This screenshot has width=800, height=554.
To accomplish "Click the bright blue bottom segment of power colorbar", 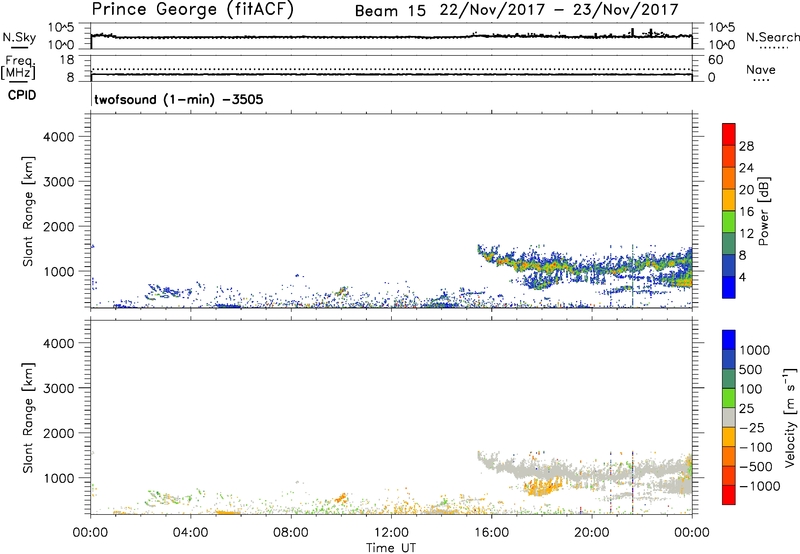I will 729,287.
